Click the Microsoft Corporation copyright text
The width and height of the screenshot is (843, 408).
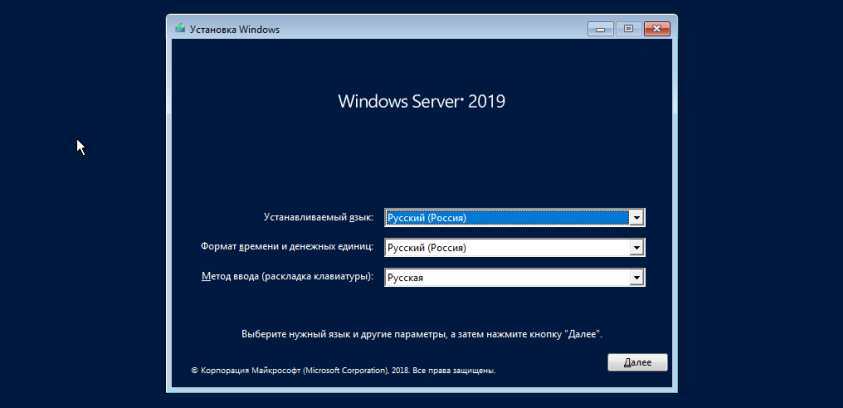(344, 370)
